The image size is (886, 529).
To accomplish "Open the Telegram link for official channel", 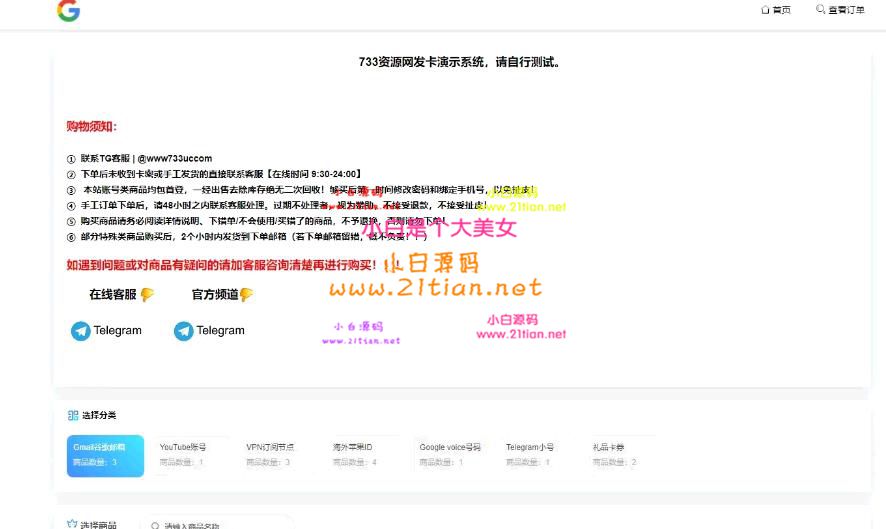I will tap(220, 331).
